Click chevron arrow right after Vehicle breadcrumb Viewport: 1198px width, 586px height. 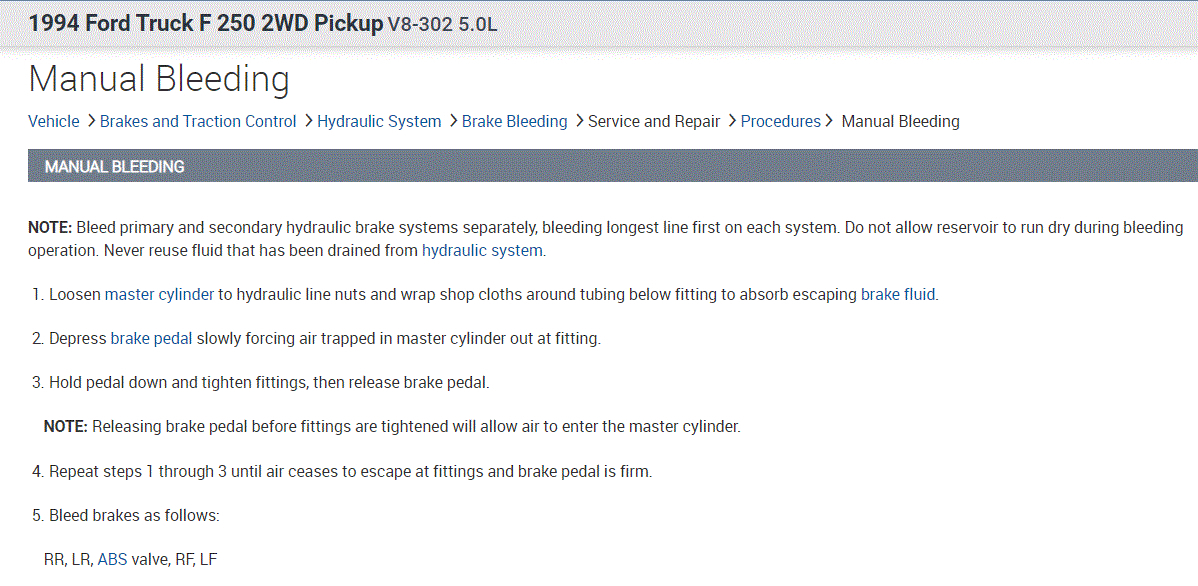tap(91, 121)
